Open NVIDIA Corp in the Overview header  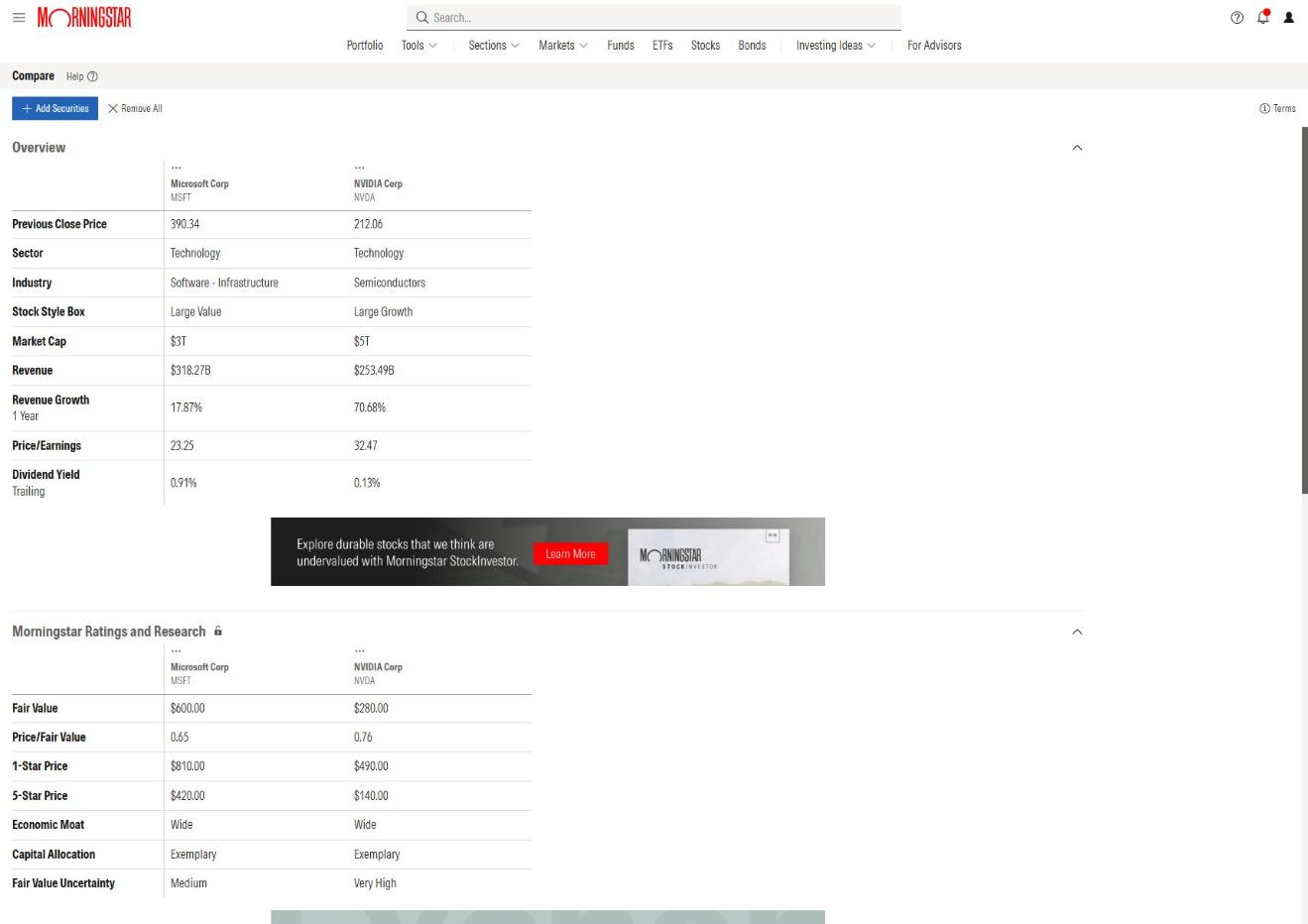click(x=378, y=183)
